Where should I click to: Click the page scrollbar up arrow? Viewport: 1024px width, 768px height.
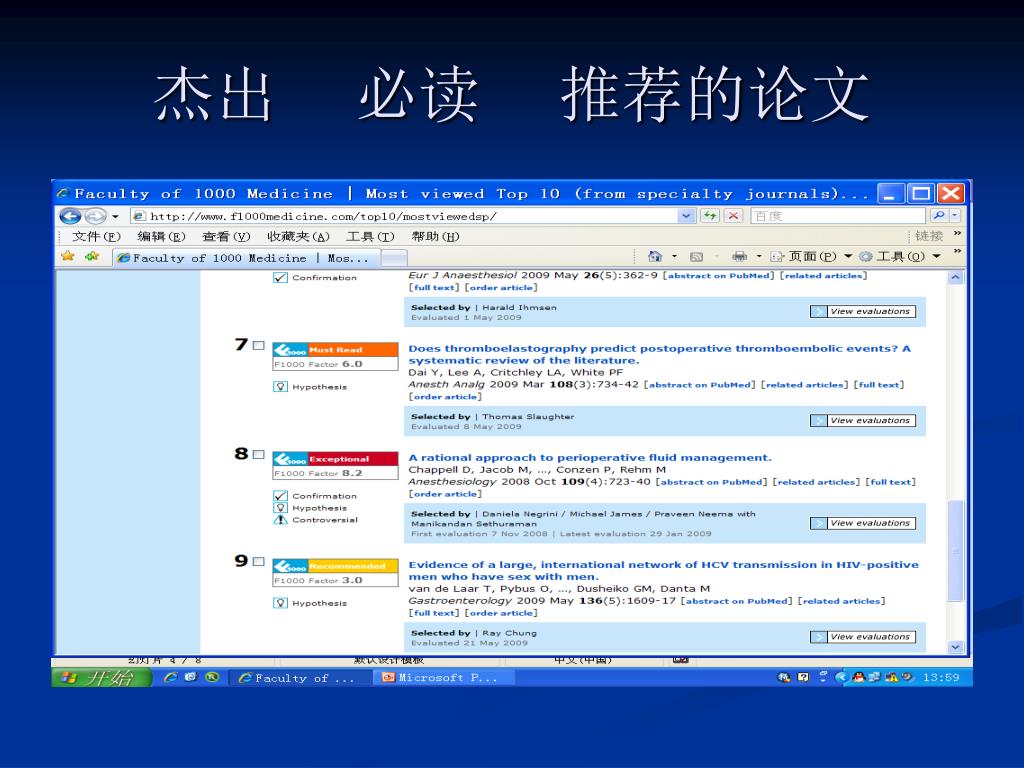955,277
